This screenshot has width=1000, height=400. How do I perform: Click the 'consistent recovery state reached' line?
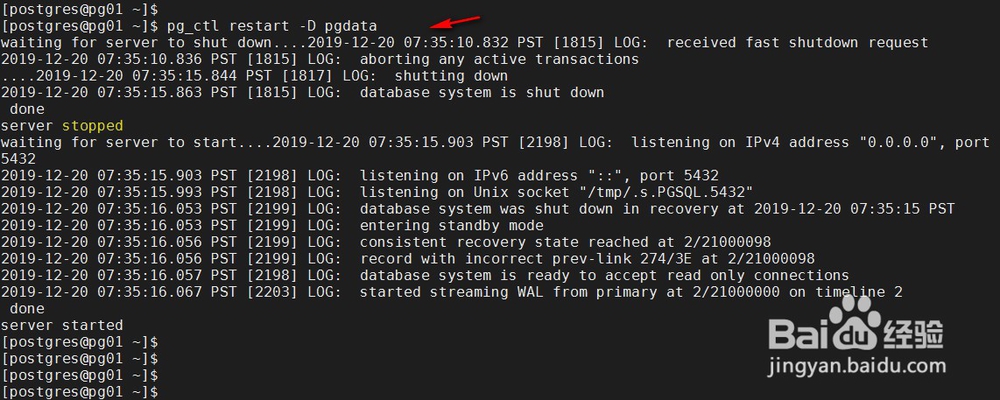(x=386, y=242)
